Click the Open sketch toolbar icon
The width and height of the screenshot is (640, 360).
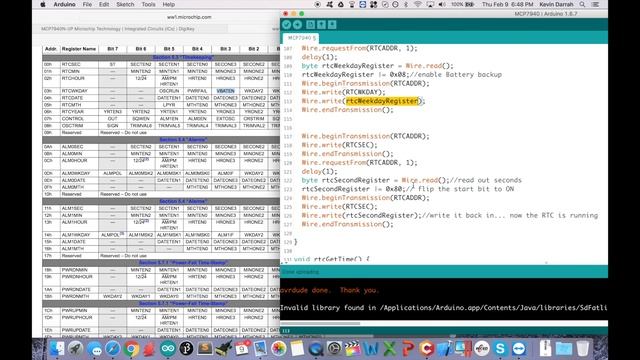point(321,24)
